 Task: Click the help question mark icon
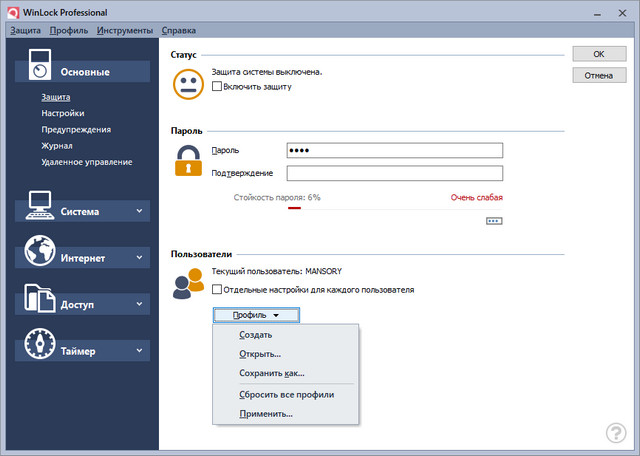[616, 433]
